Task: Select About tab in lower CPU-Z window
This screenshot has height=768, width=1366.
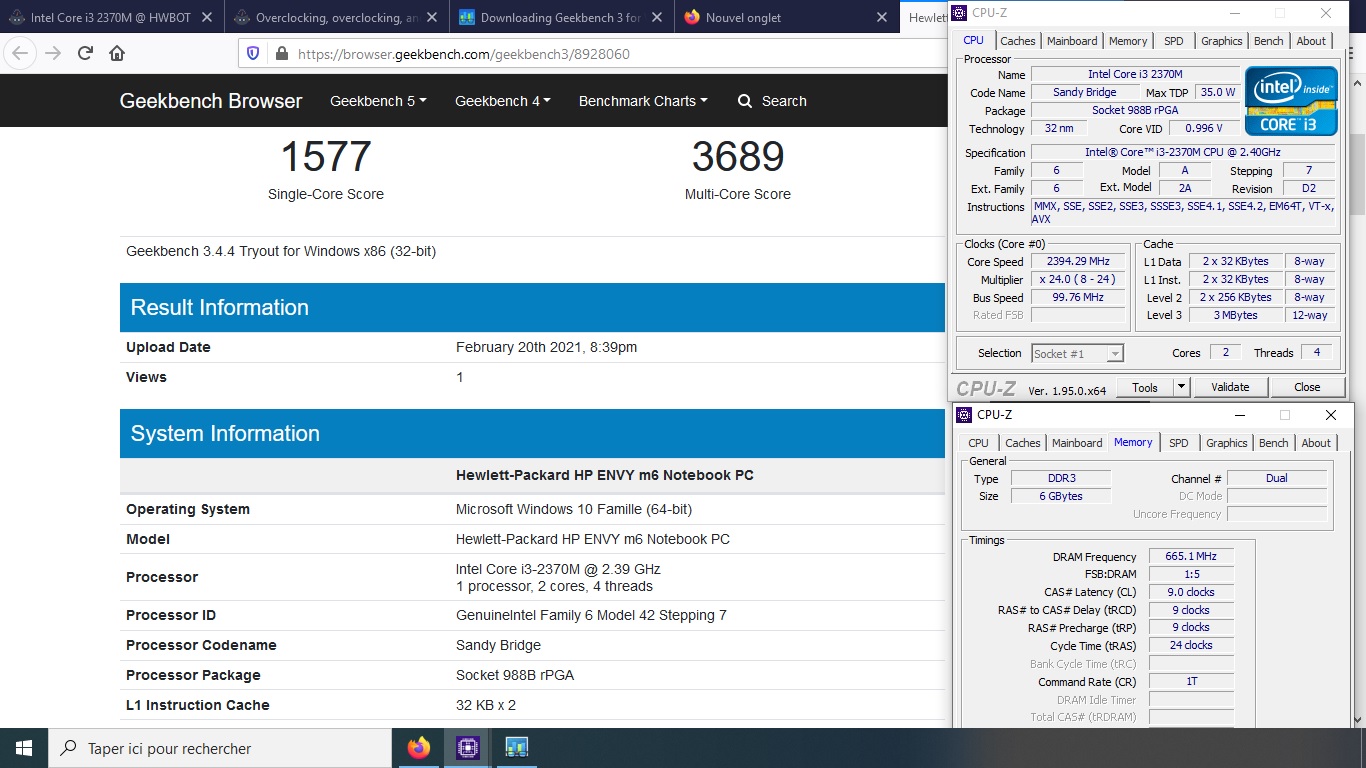Action: (1316, 443)
